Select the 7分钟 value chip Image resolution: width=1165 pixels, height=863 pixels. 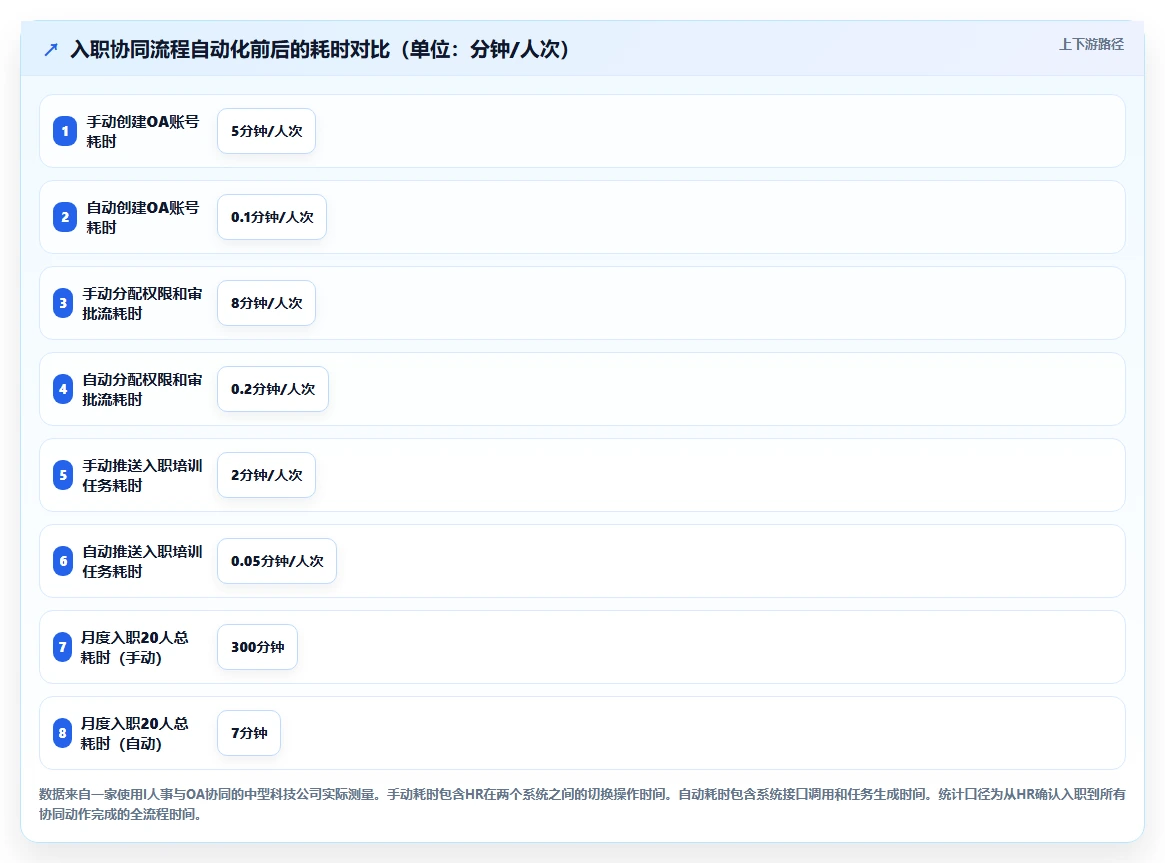click(249, 734)
